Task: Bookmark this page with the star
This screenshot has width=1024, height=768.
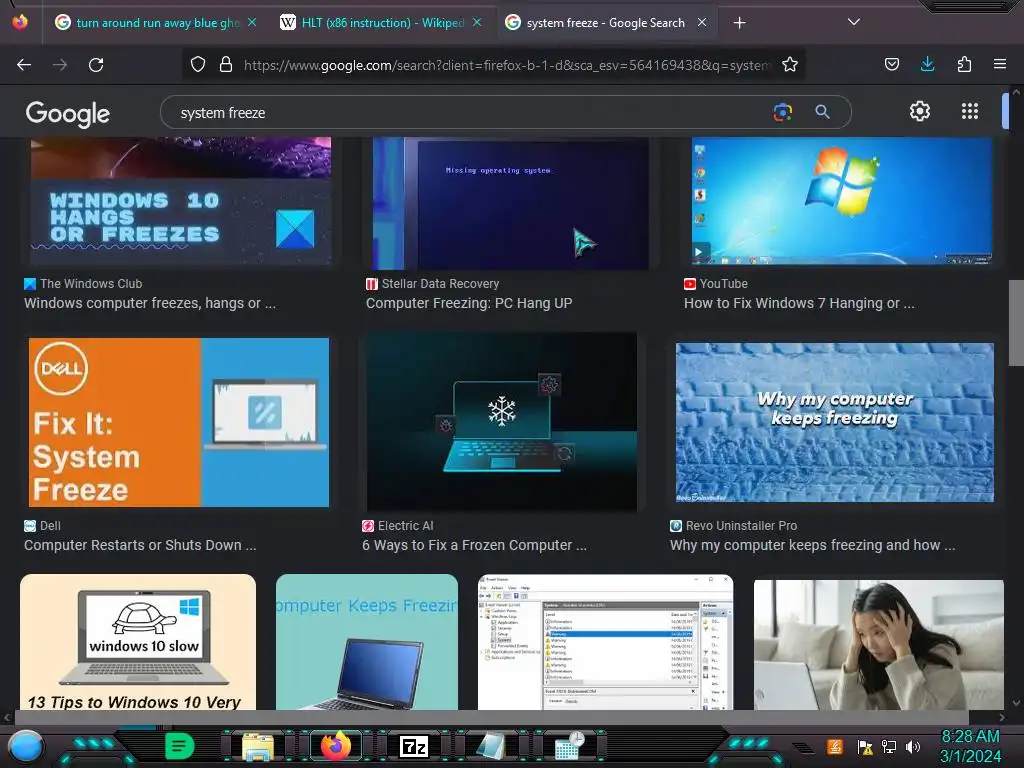Action: point(790,65)
